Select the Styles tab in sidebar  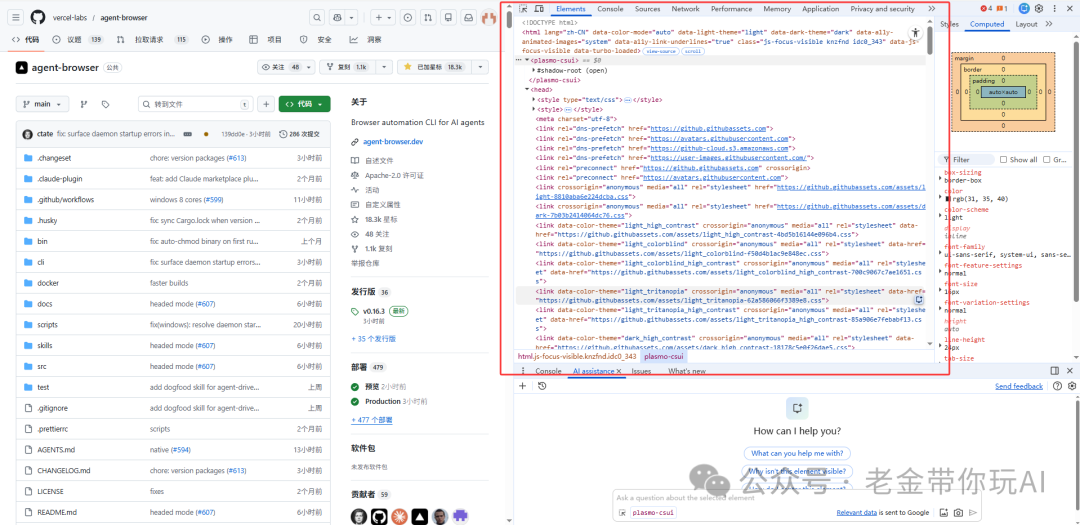pyautogui.click(x=949, y=24)
